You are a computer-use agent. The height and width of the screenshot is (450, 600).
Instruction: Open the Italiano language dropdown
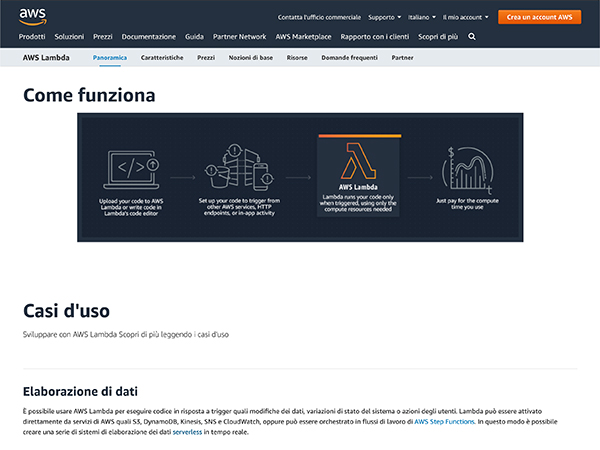422,17
